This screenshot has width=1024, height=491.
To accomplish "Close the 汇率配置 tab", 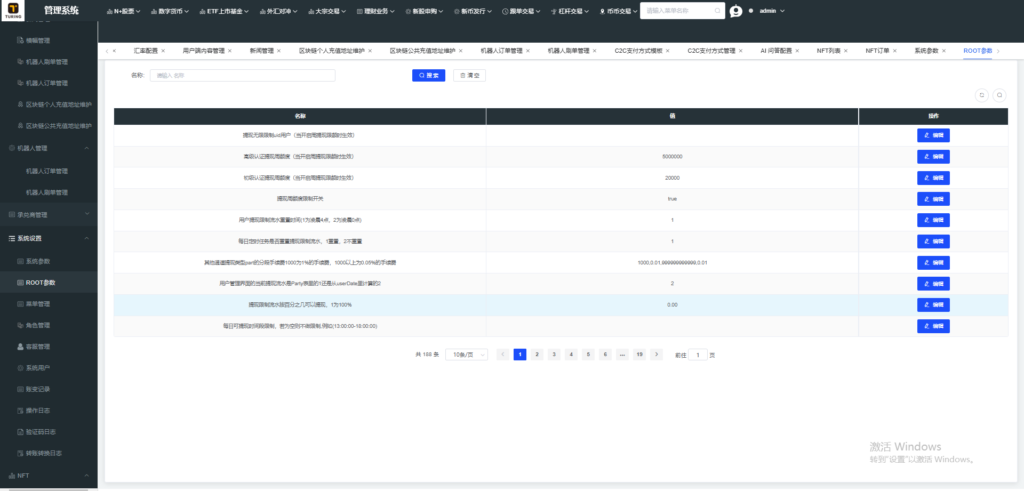I will coord(163,51).
